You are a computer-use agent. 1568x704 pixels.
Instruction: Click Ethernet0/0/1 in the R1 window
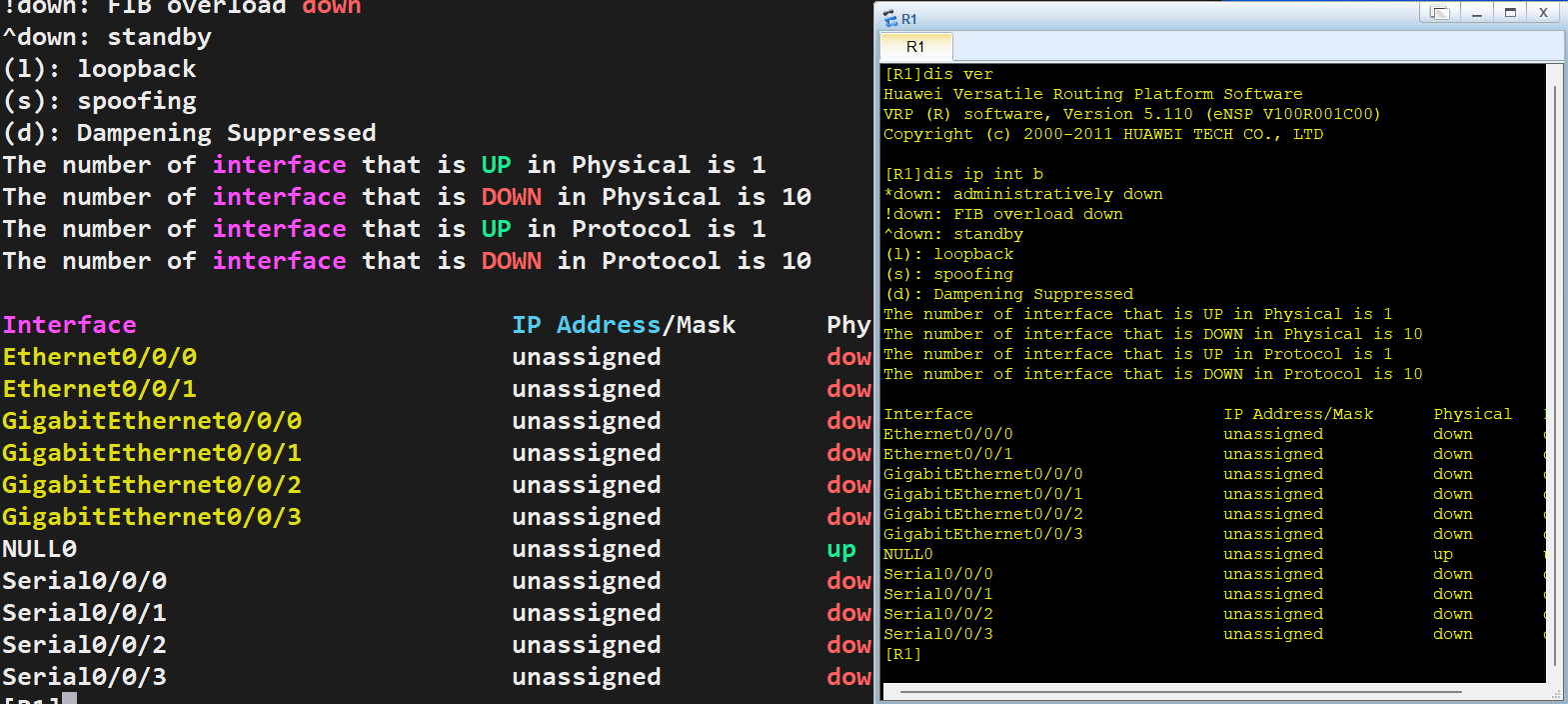[947, 454]
